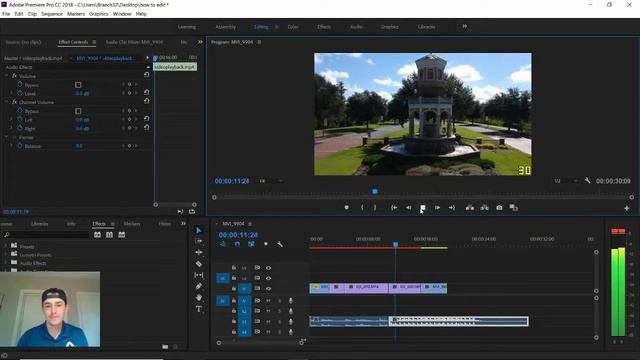Open the File menu

pos(6,14)
